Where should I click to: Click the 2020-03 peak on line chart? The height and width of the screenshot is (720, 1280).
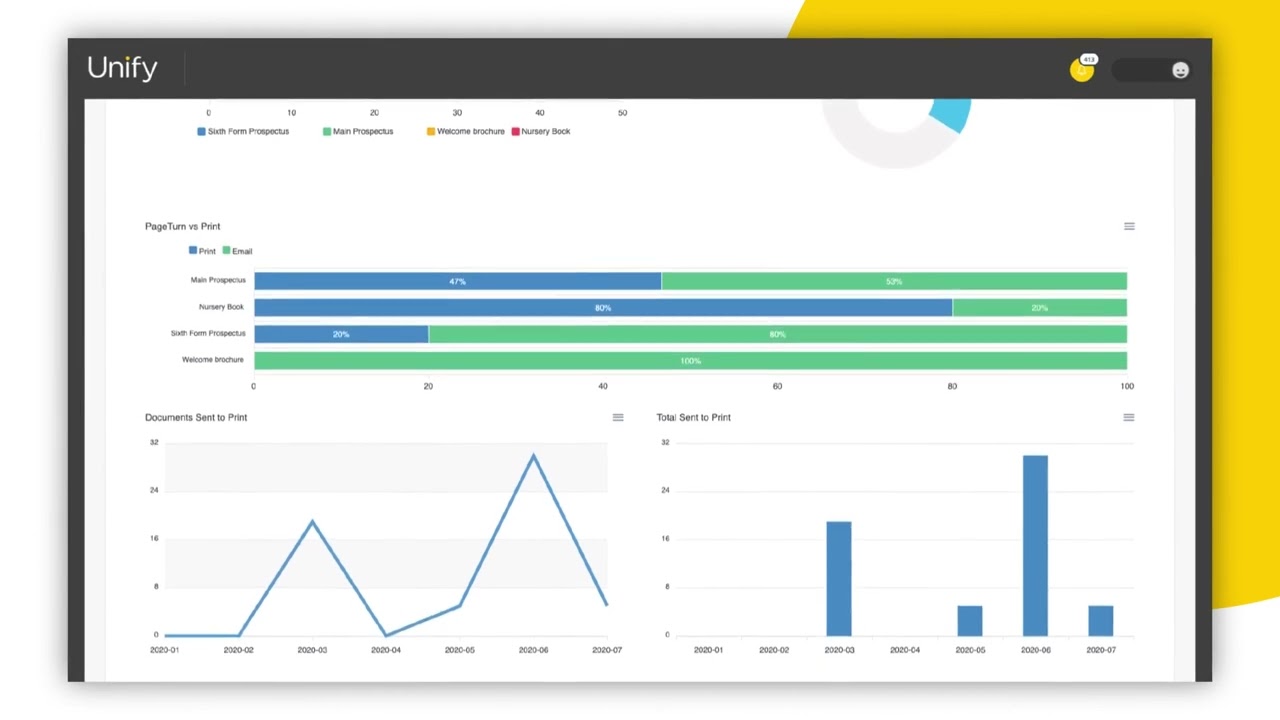tap(312, 521)
